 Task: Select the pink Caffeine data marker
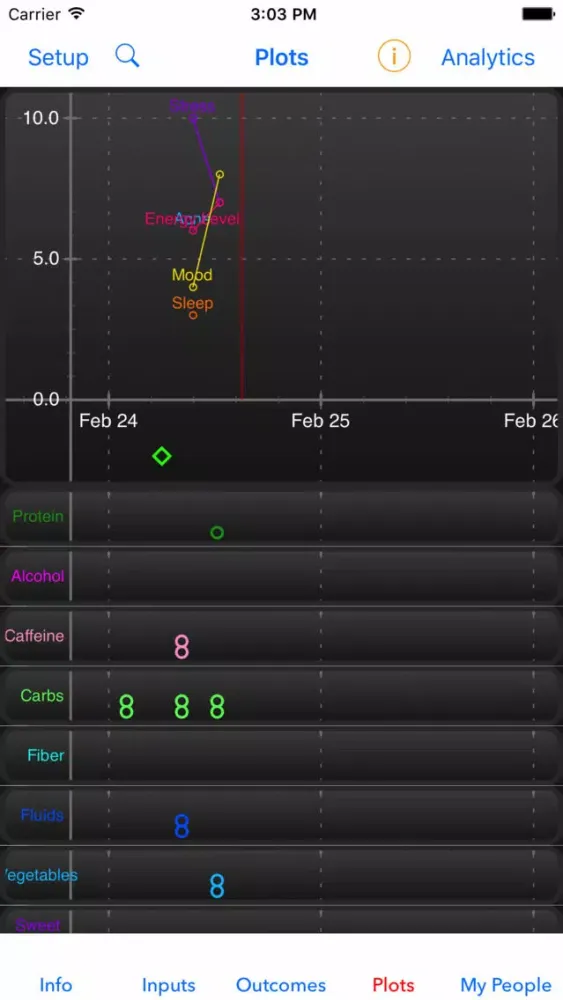pos(182,647)
